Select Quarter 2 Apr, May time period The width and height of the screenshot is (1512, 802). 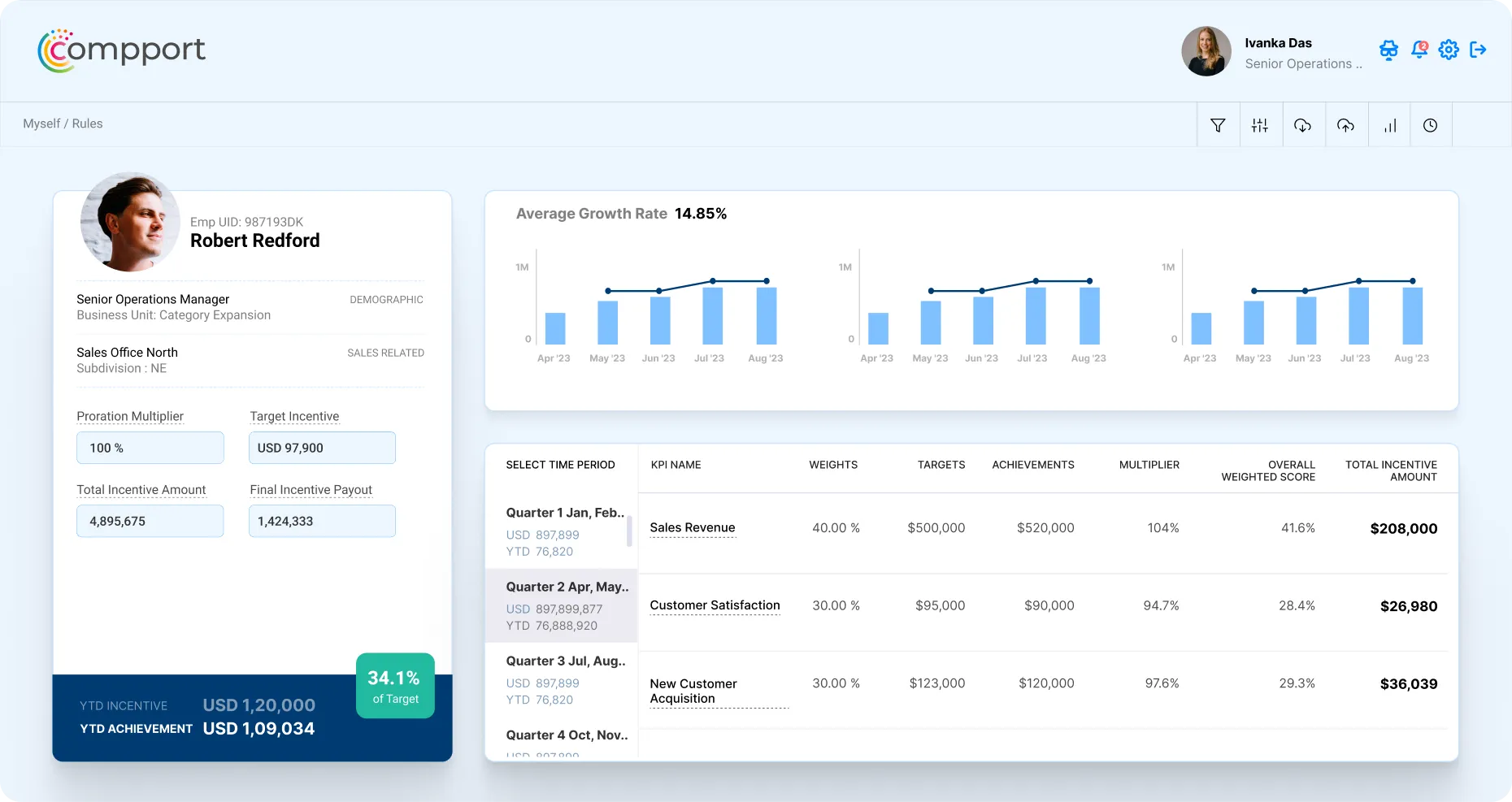[x=561, y=605]
